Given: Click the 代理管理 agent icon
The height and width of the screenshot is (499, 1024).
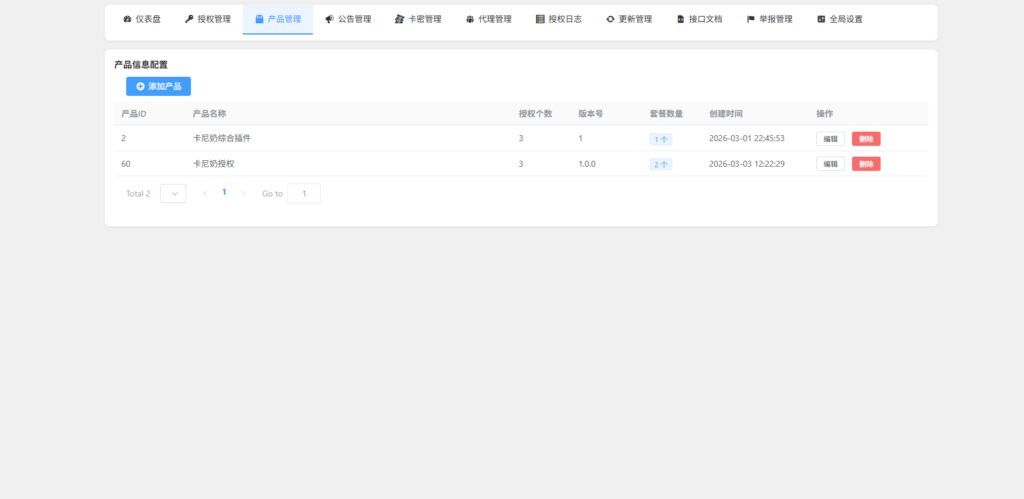Looking at the screenshot, I should [470, 19].
